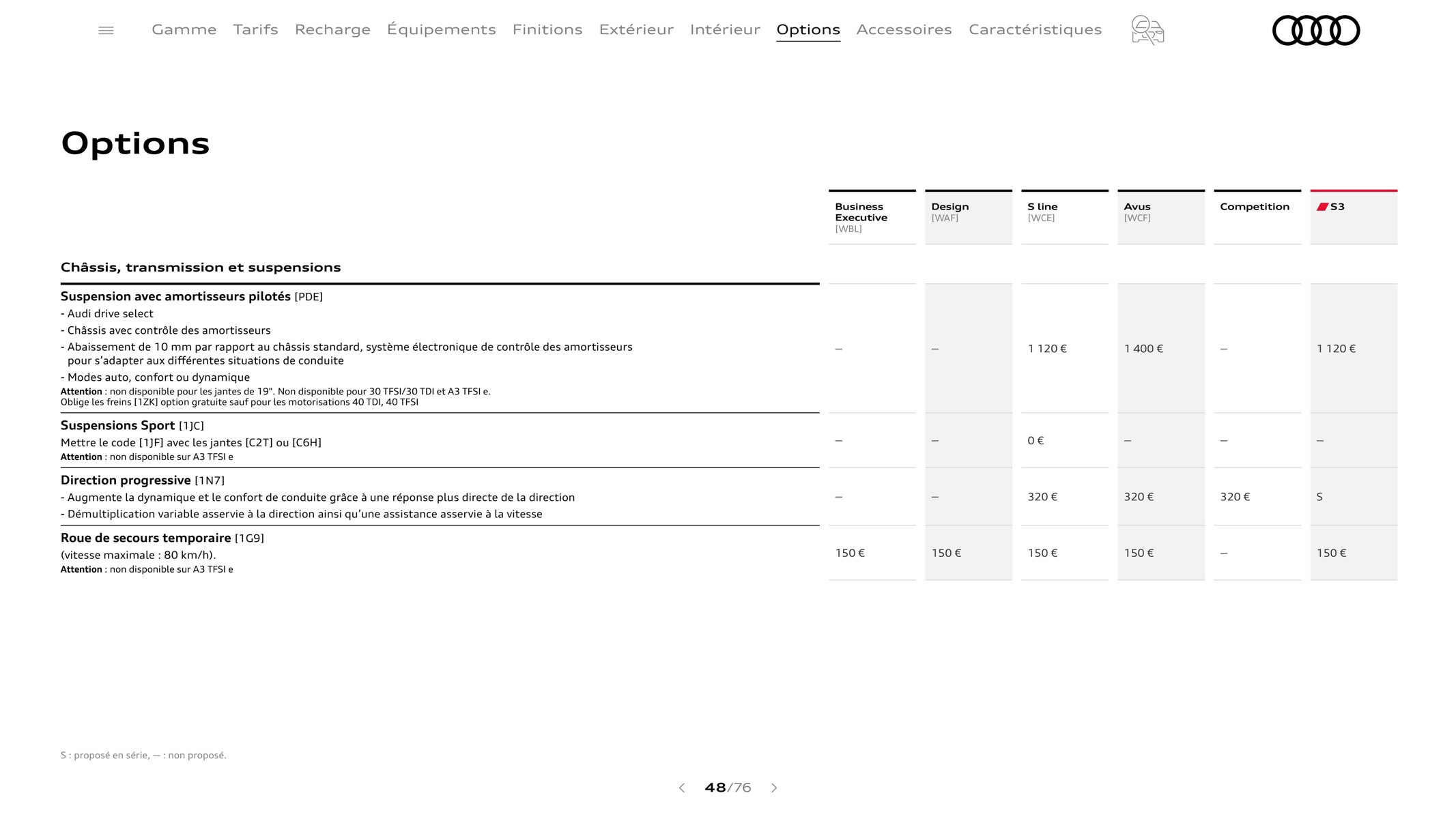1456x819 pixels.
Task: Open the hamburger menu icon
Action: (106, 30)
